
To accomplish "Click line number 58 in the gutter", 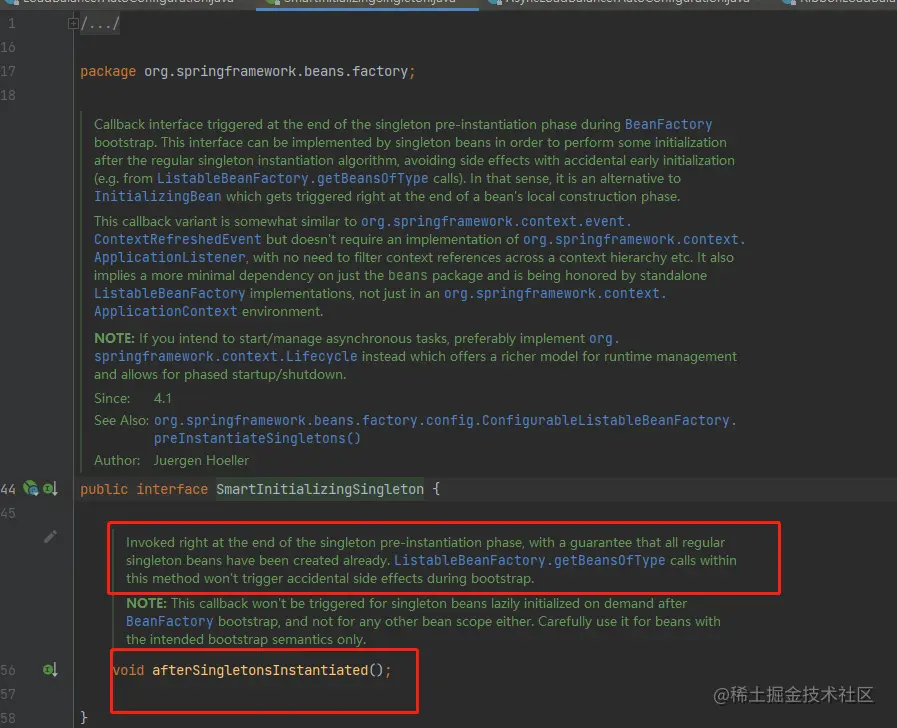I will point(8,717).
